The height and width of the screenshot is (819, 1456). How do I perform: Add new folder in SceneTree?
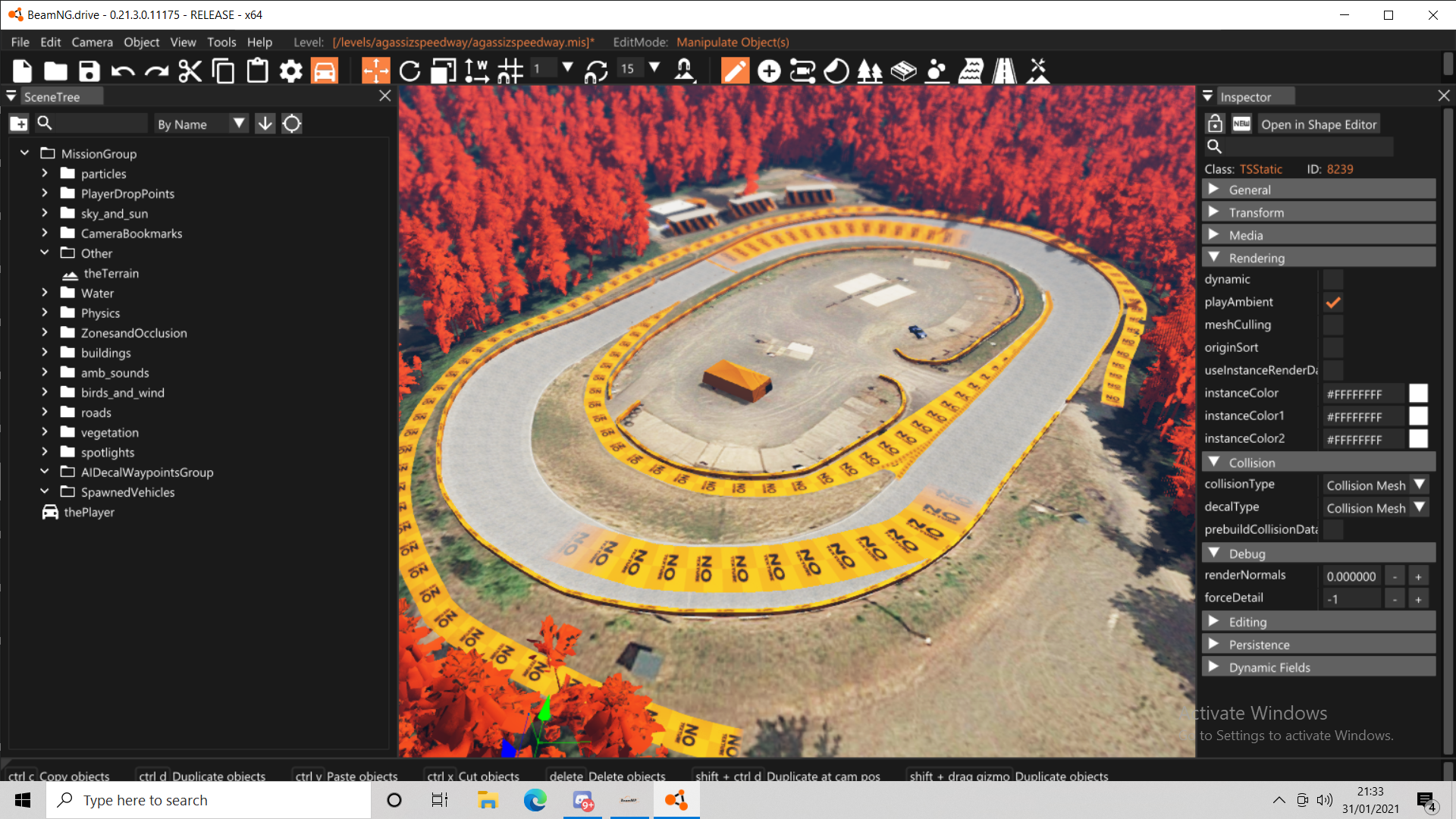(x=19, y=124)
